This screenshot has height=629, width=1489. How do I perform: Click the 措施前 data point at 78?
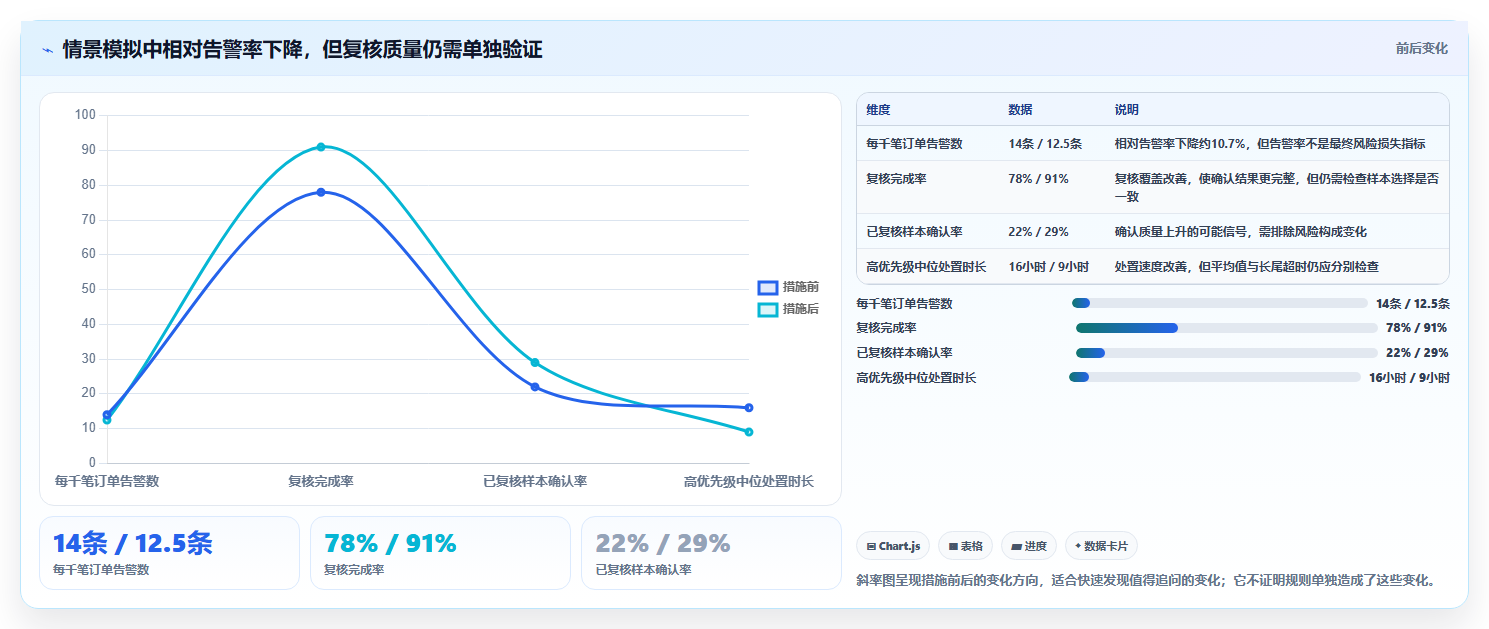[321, 192]
